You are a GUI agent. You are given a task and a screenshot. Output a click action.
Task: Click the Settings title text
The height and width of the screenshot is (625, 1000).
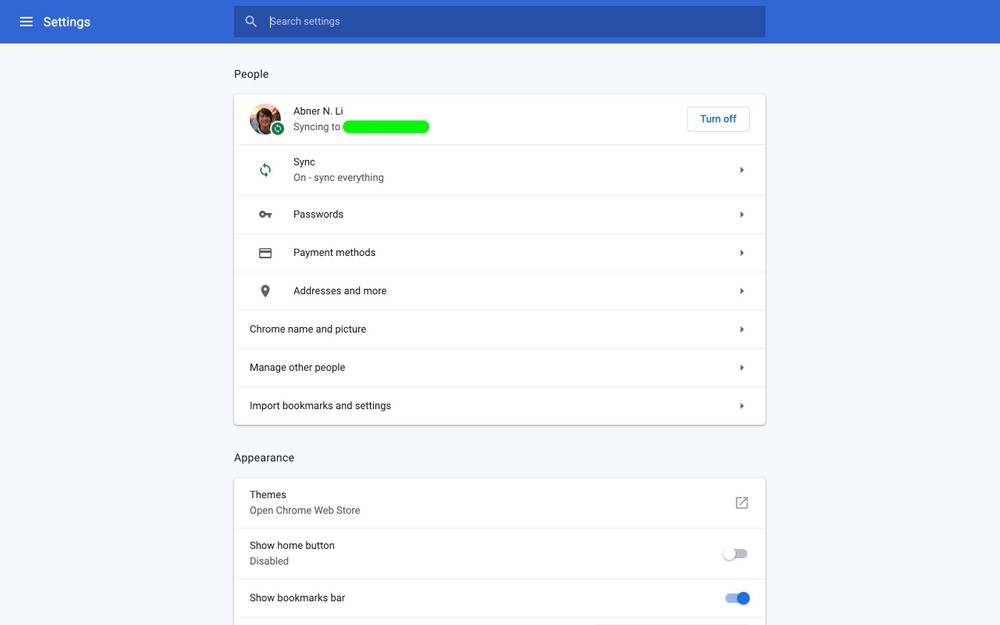tap(67, 22)
